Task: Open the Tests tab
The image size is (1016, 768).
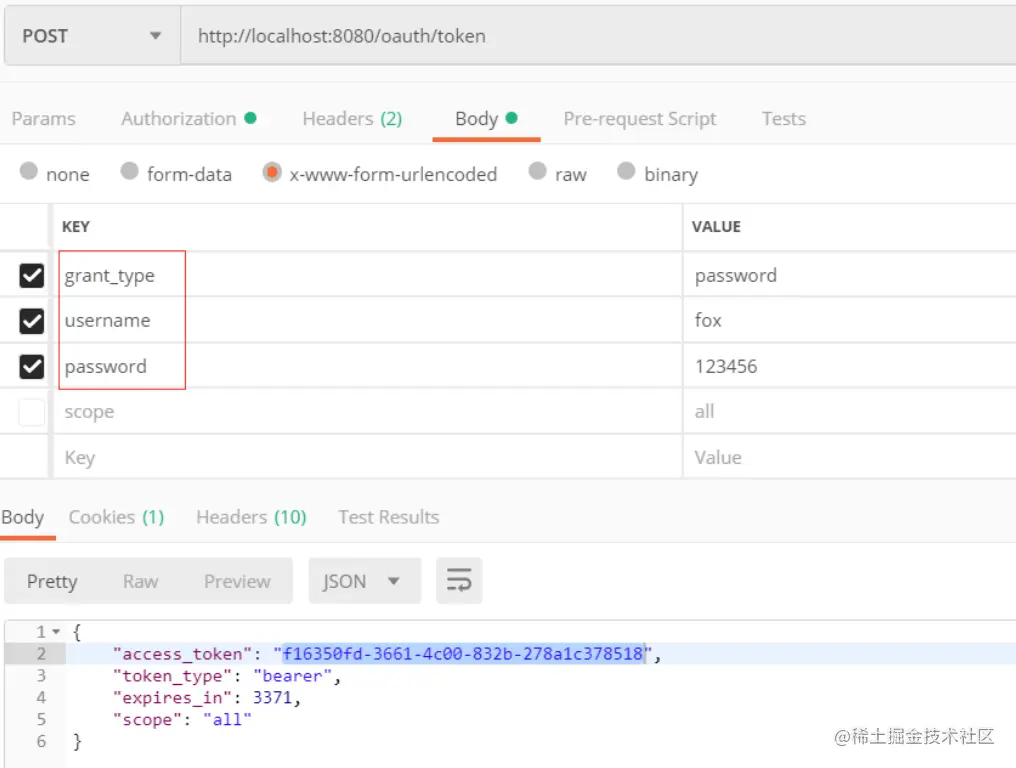Action: click(x=783, y=119)
